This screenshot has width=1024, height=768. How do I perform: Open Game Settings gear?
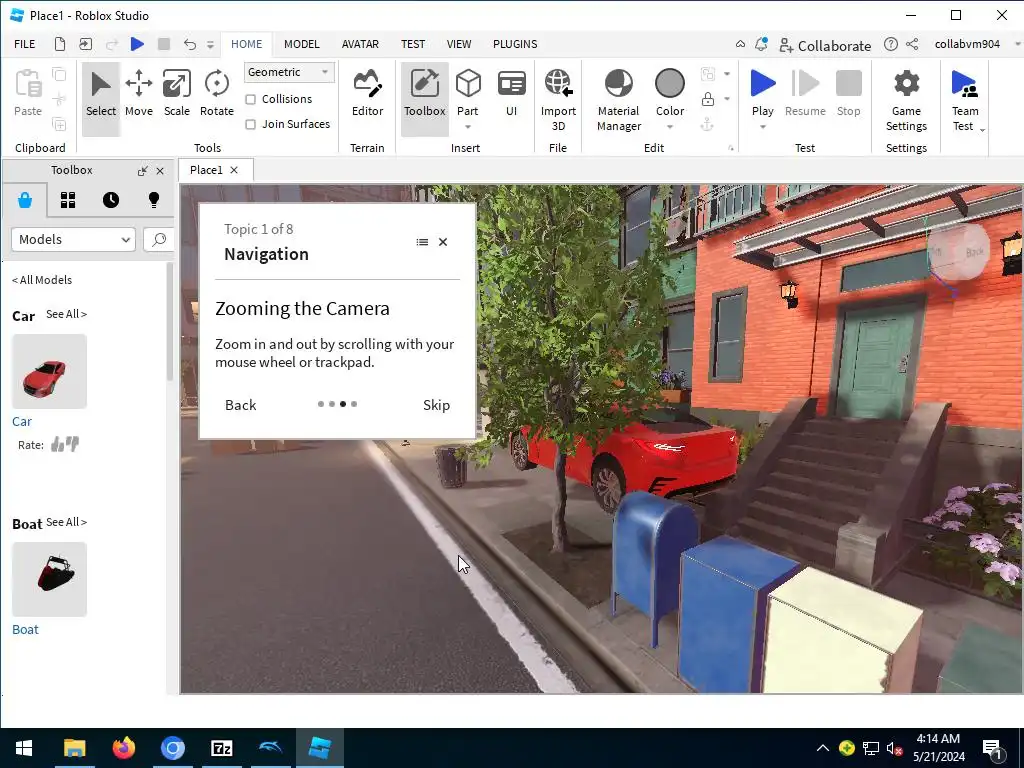coord(906,99)
